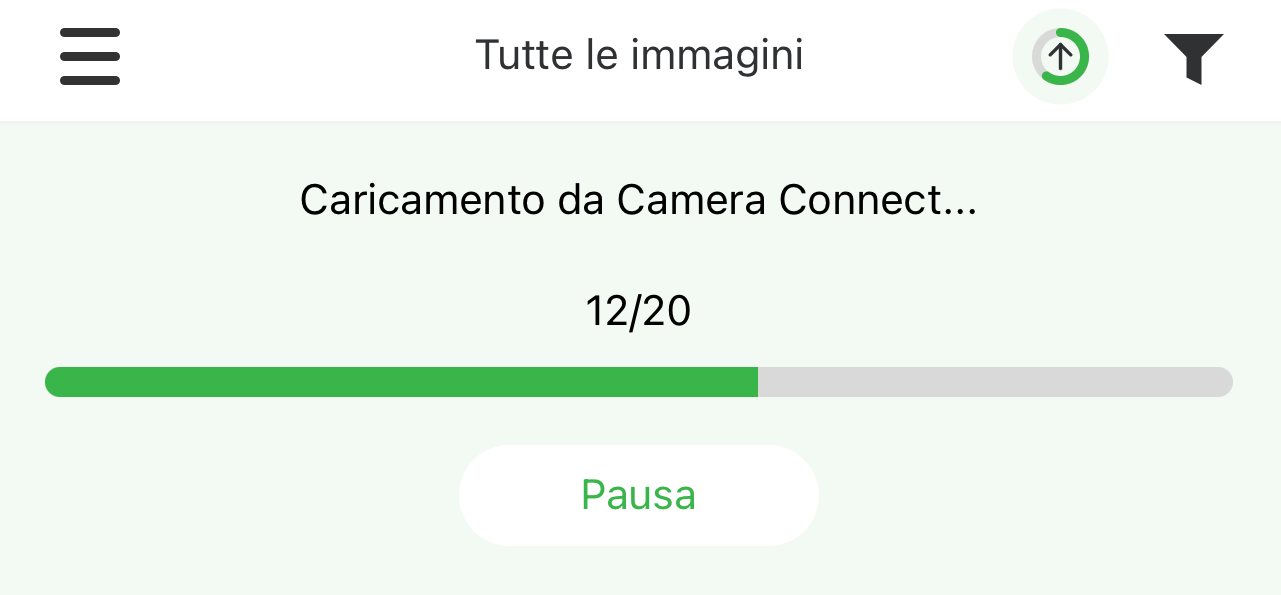
Task: Filter images using the funnel icon
Action: point(1193,57)
